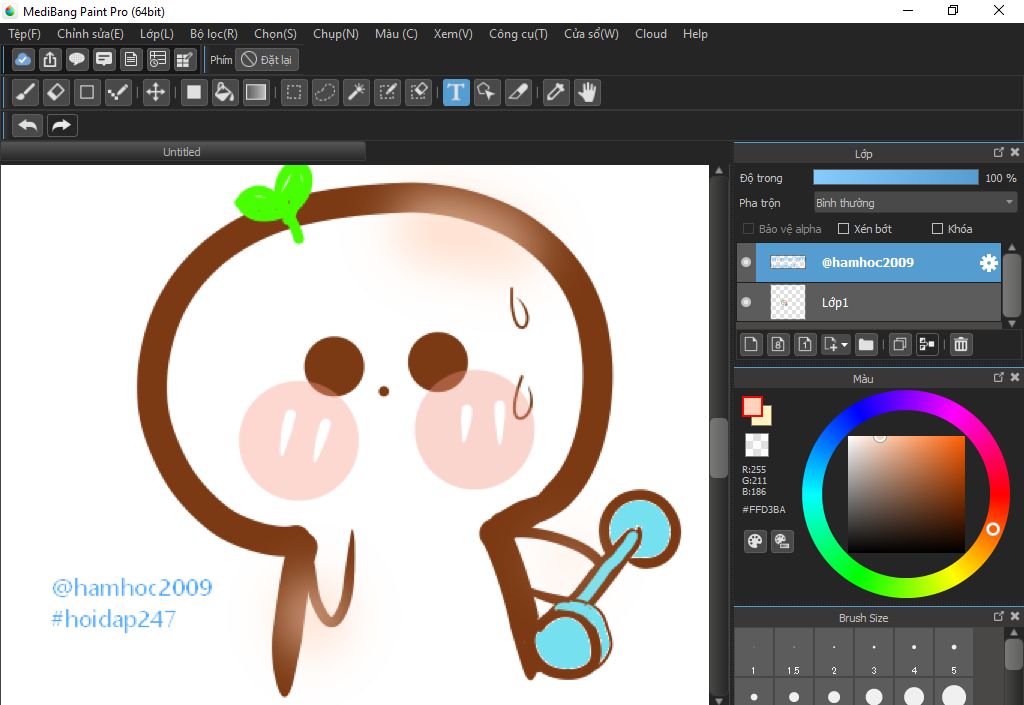Expand the add layer dropdown arrow

pos(845,345)
